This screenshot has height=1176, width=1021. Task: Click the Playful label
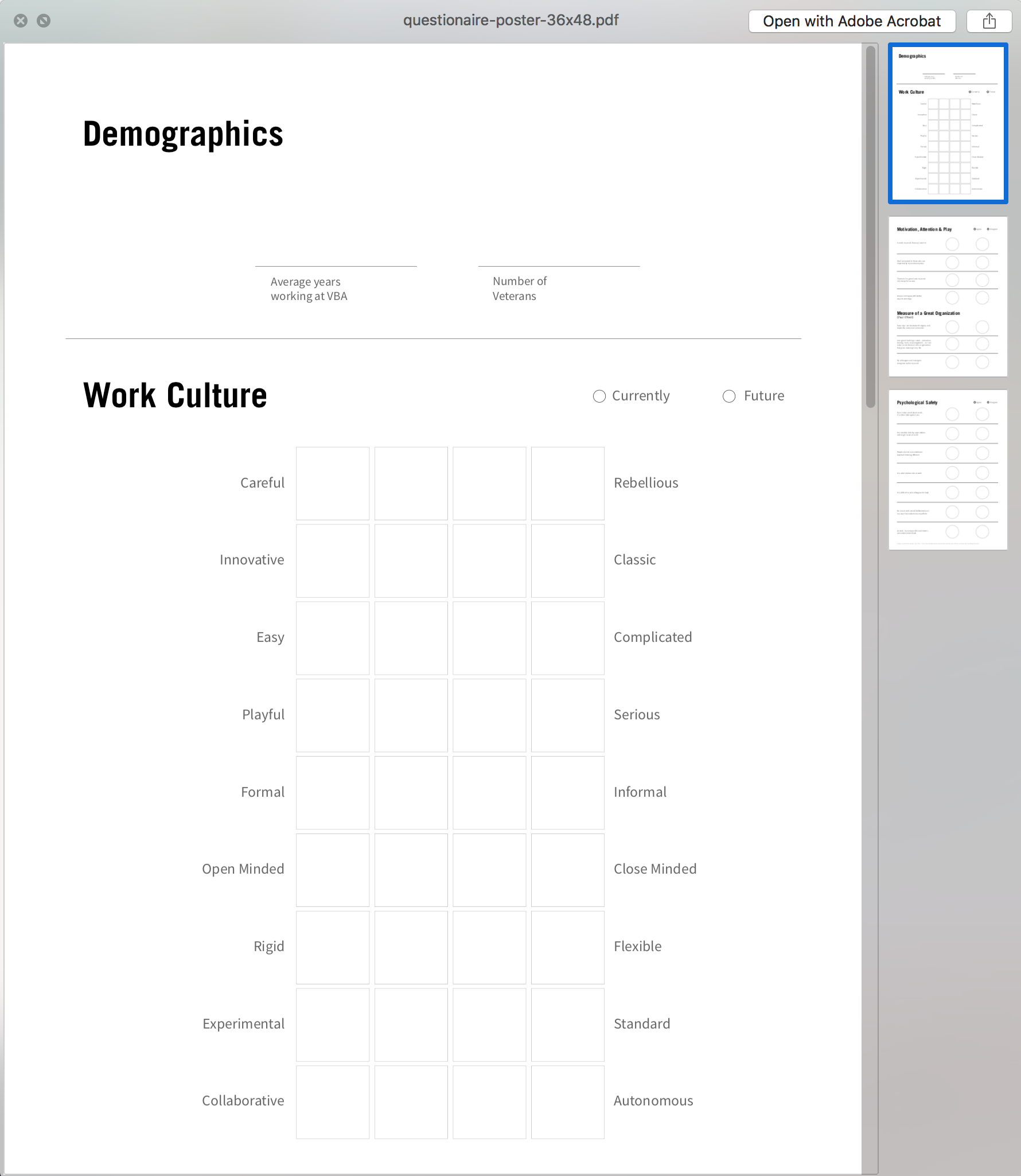coord(263,715)
